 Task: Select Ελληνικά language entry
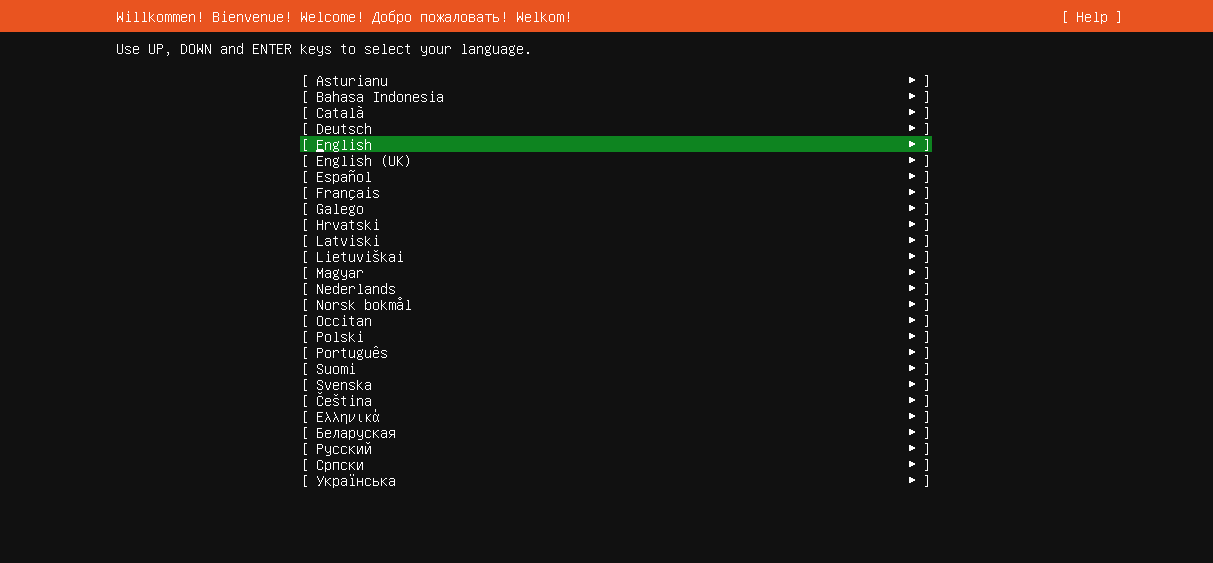(x=348, y=417)
